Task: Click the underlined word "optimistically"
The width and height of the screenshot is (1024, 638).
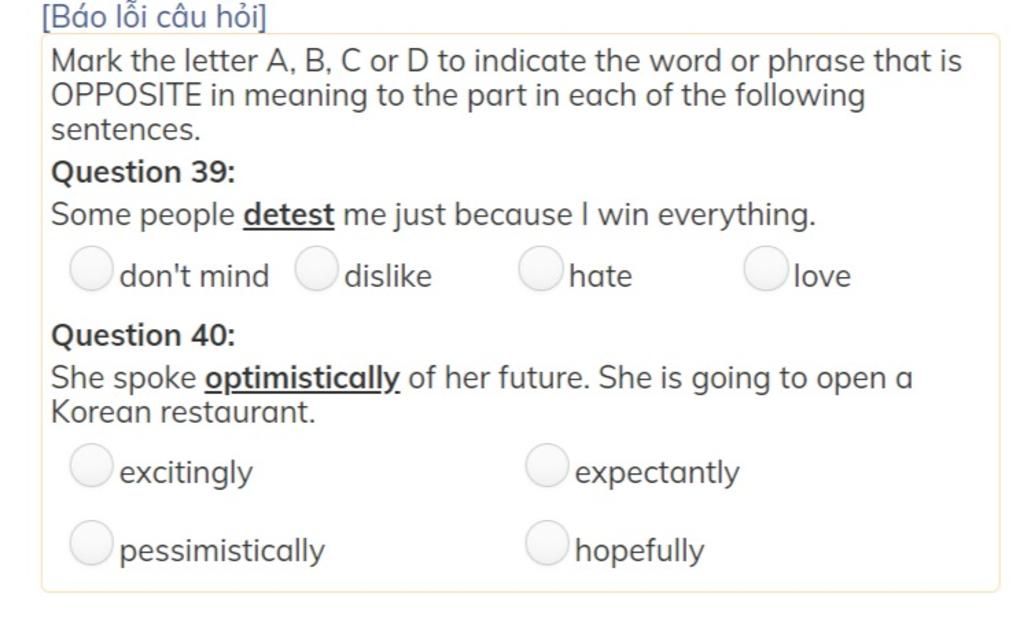Action: tap(302, 379)
